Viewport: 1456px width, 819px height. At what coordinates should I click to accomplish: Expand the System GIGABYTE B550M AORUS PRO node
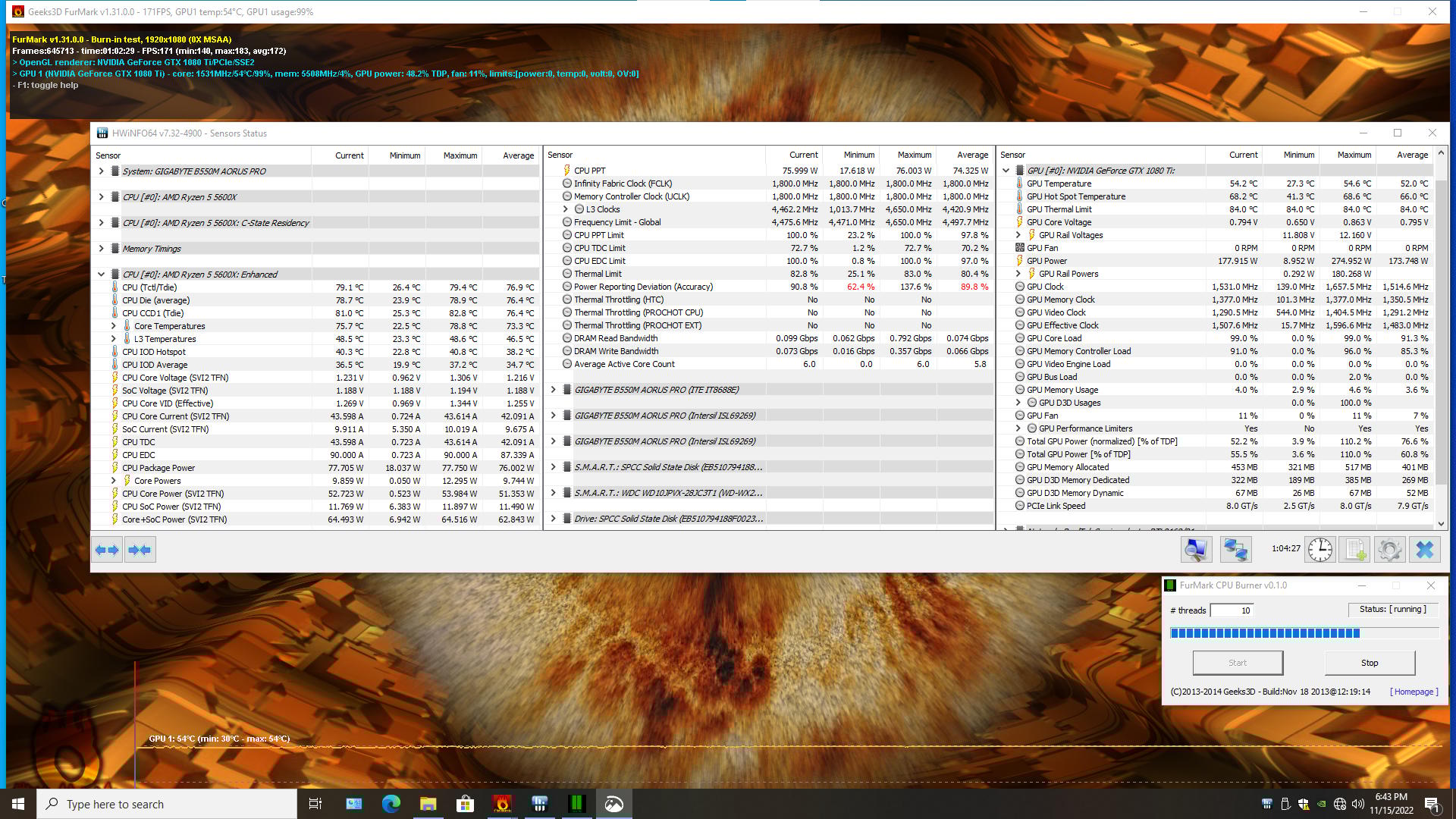tap(102, 171)
